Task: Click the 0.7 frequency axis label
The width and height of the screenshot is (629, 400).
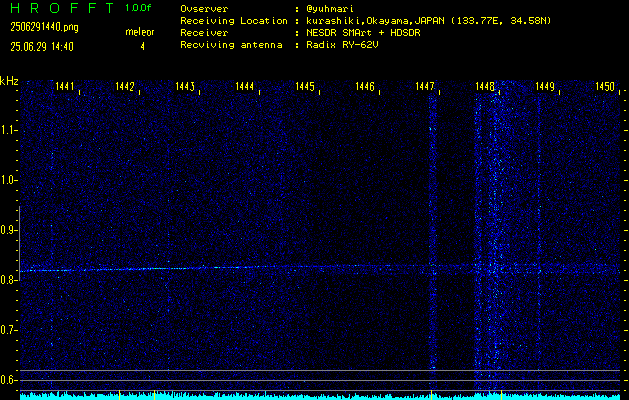Action: click(8, 330)
